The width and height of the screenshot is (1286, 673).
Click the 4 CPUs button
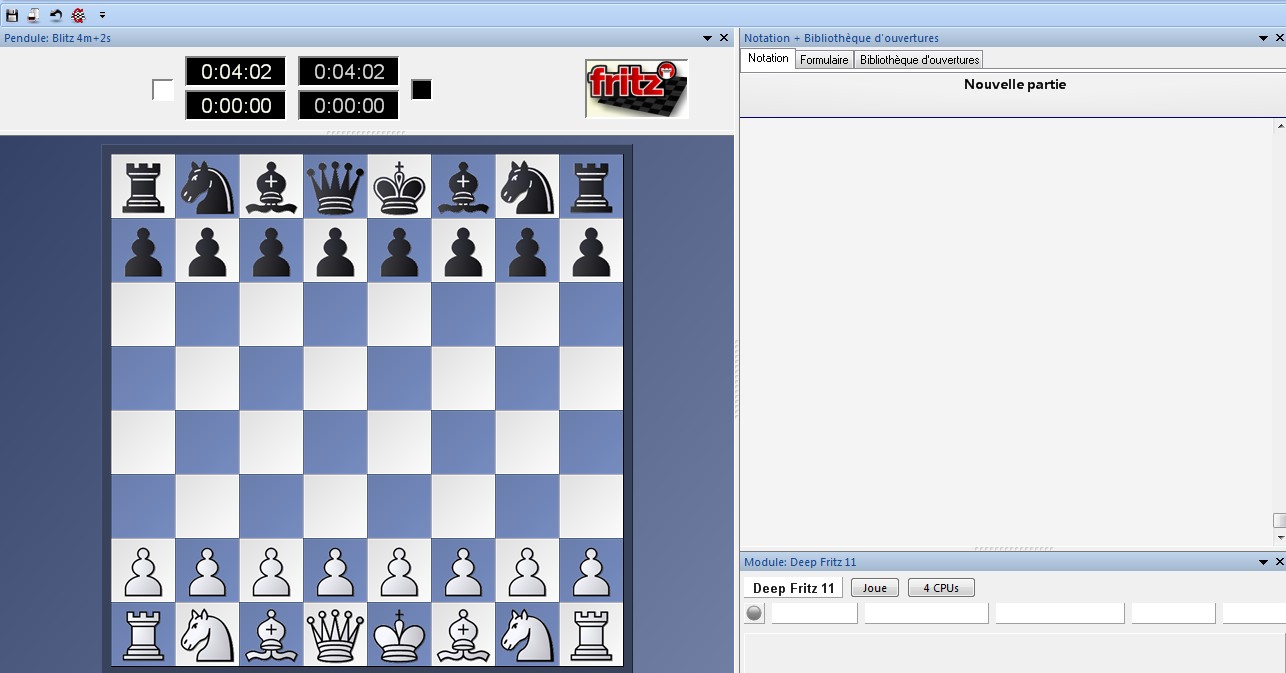pyautogui.click(x=940, y=588)
